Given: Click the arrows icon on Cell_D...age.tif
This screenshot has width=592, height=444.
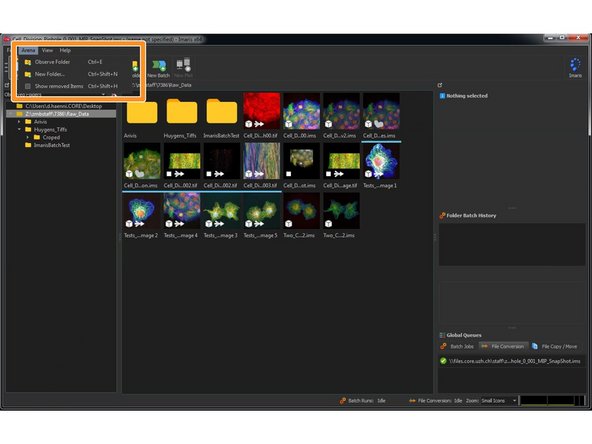Looking at the screenshot, I should point(339,174).
